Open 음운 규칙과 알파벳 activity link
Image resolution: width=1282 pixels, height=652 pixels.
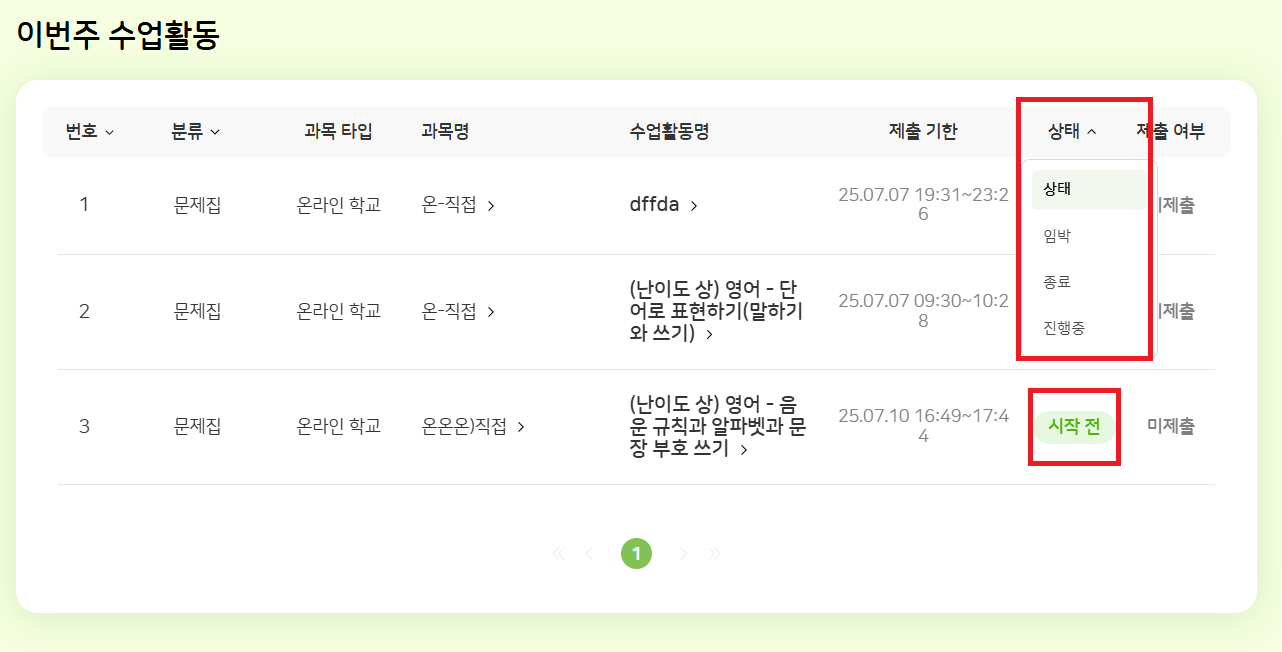click(716, 426)
